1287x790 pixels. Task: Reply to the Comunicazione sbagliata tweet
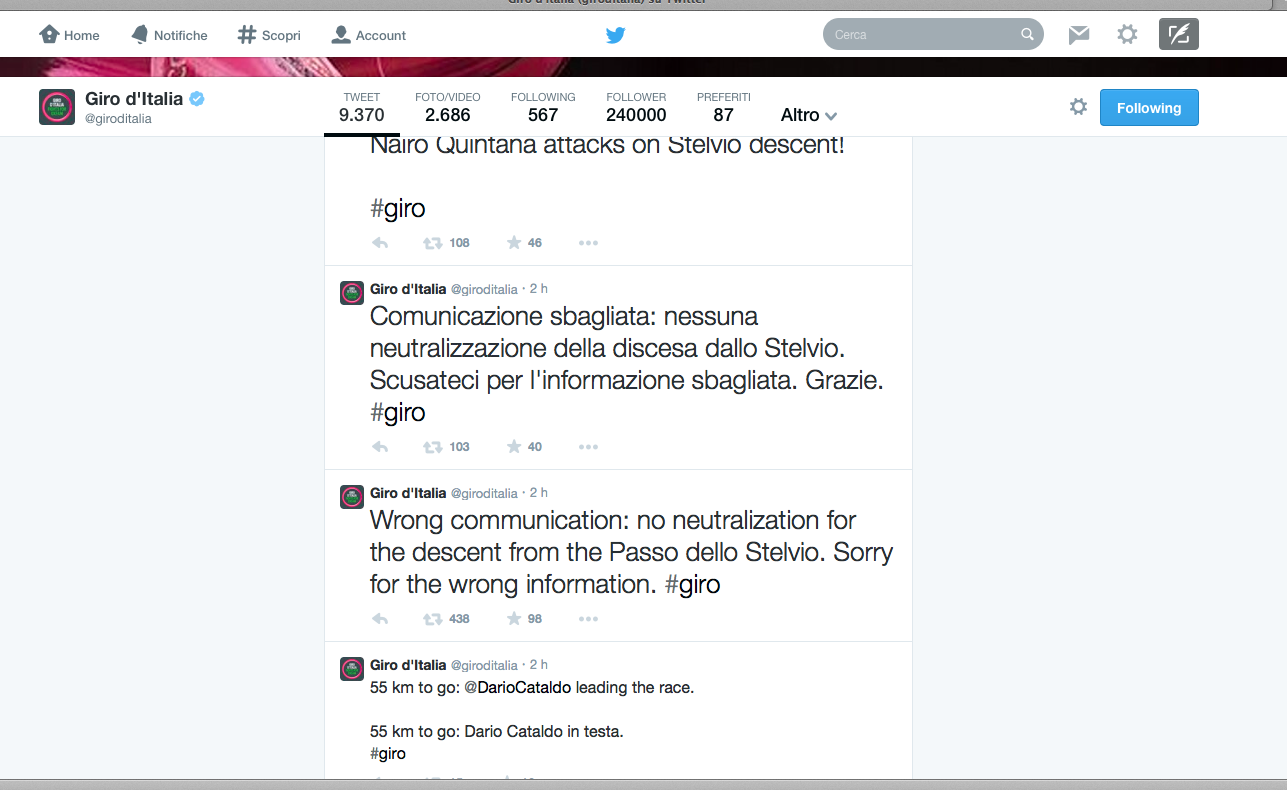coord(380,447)
